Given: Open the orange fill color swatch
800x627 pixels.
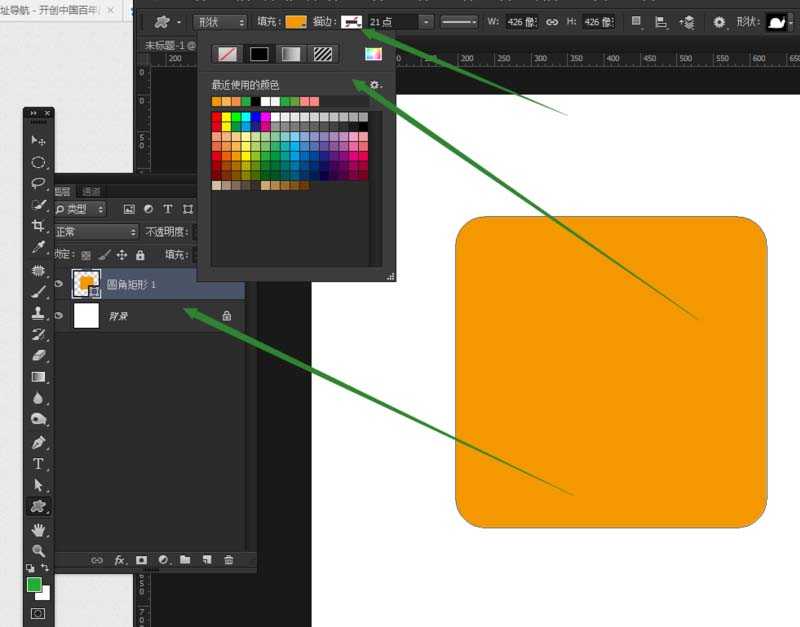Looking at the screenshot, I should 296,22.
